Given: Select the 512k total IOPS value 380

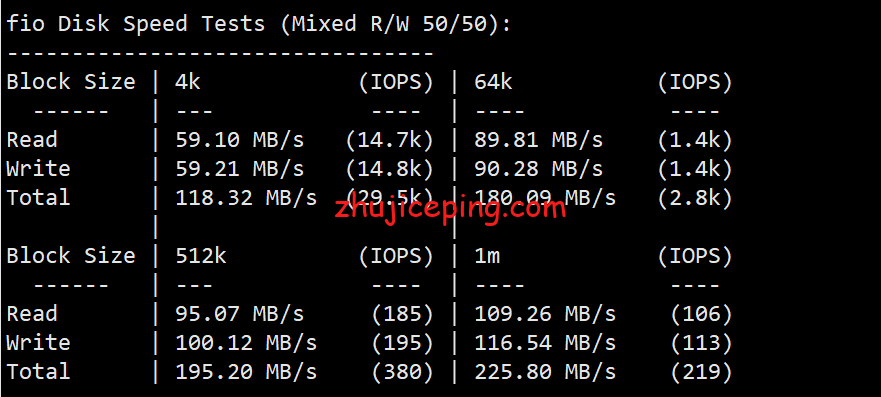Looking at the screenshot, I should 403,372.
